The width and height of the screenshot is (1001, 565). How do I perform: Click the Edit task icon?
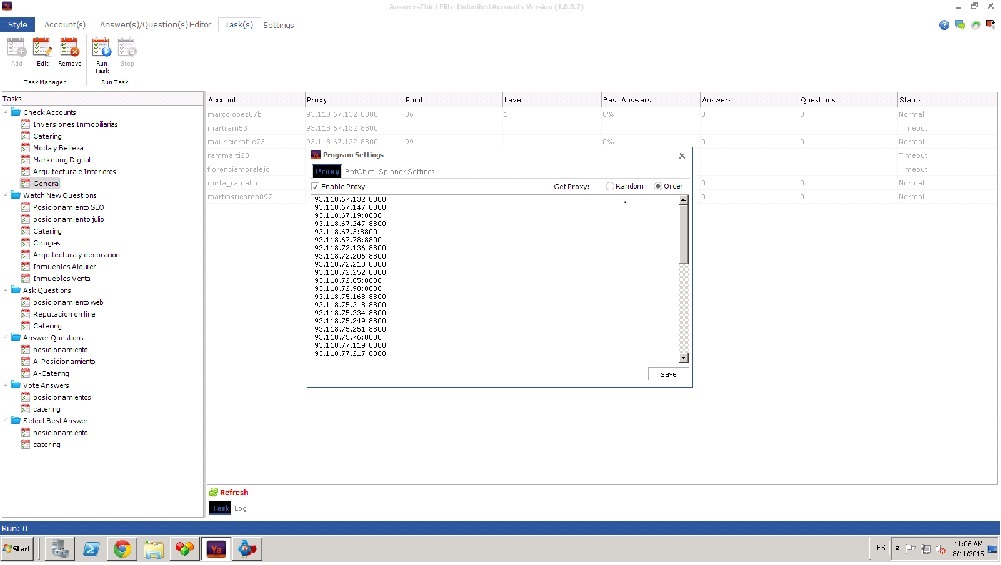pyautogui.click(x=42, y=48)
